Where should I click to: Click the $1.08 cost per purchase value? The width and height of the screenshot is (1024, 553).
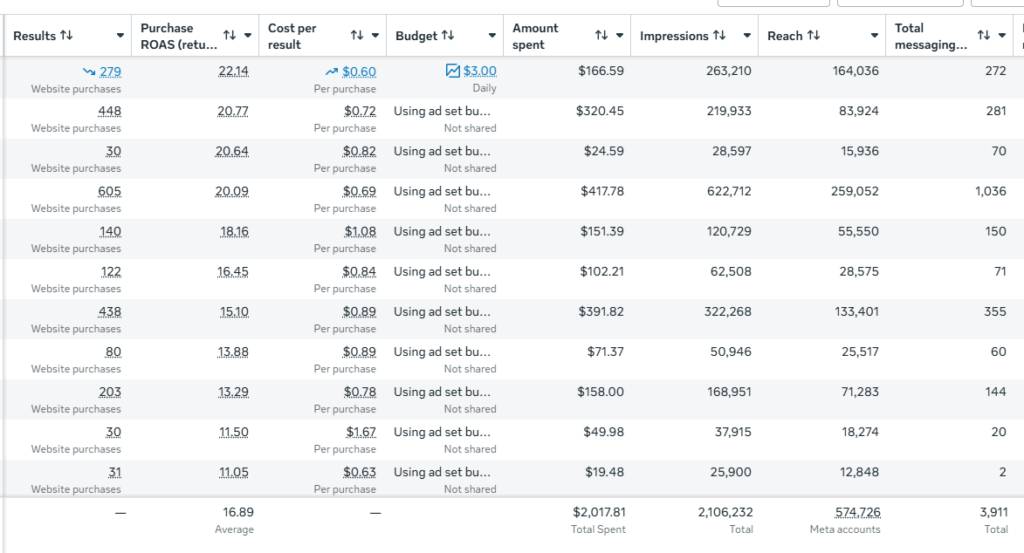(x=360, y=232)
